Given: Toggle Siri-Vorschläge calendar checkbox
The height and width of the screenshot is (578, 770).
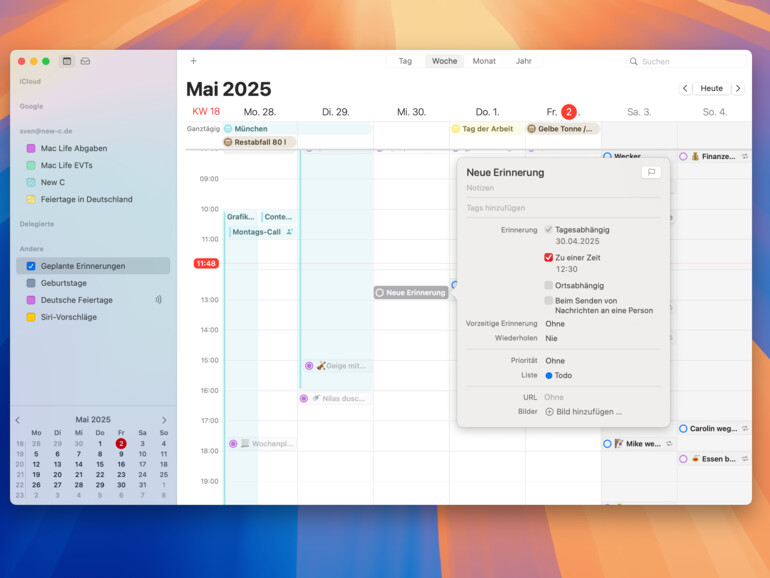Looking at the screenshot, I should (x=31, y=317).
